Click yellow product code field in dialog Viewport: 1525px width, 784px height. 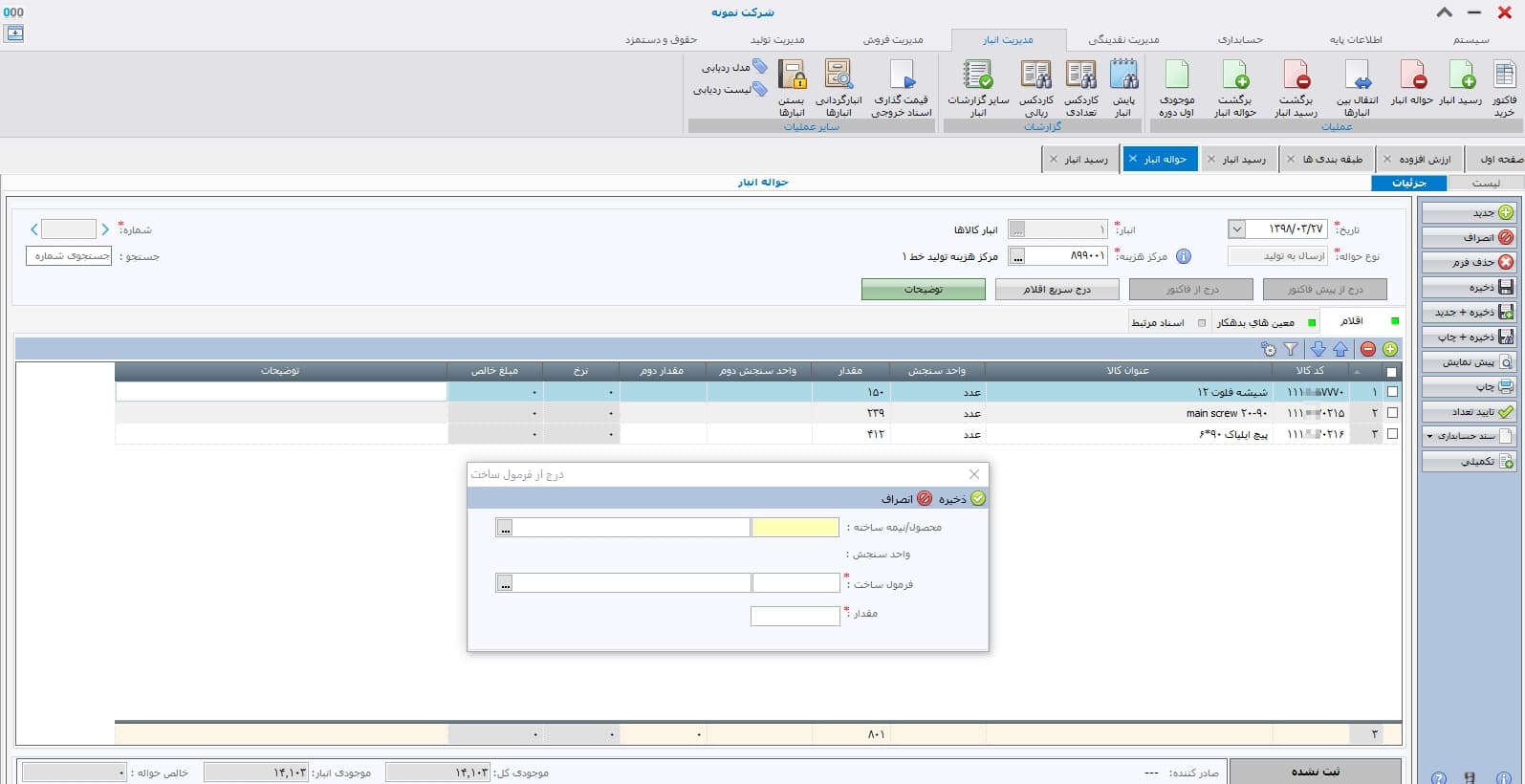(795, 528)
